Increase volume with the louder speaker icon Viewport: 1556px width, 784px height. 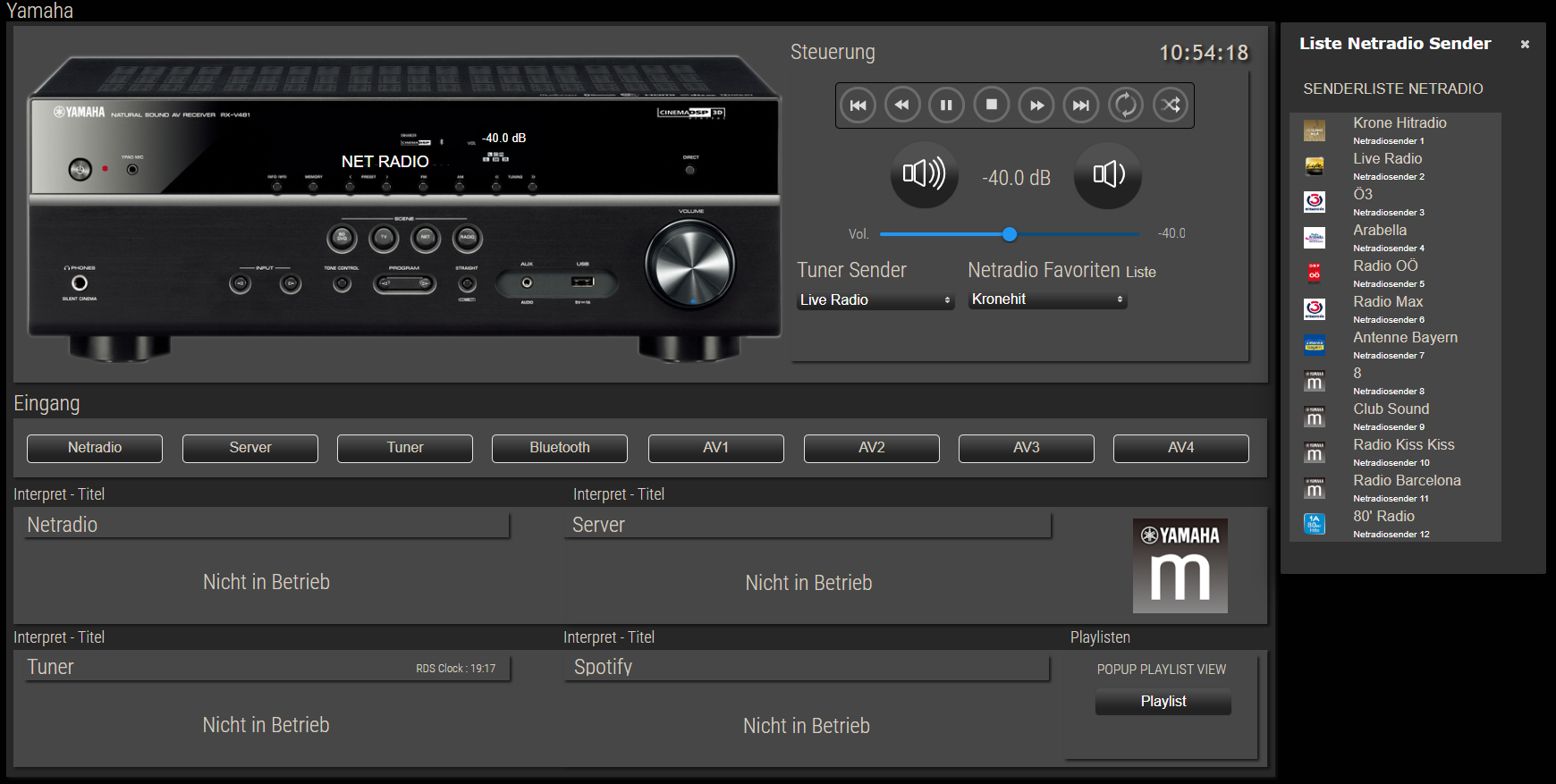pyautogui.click(x=925, y=174)
